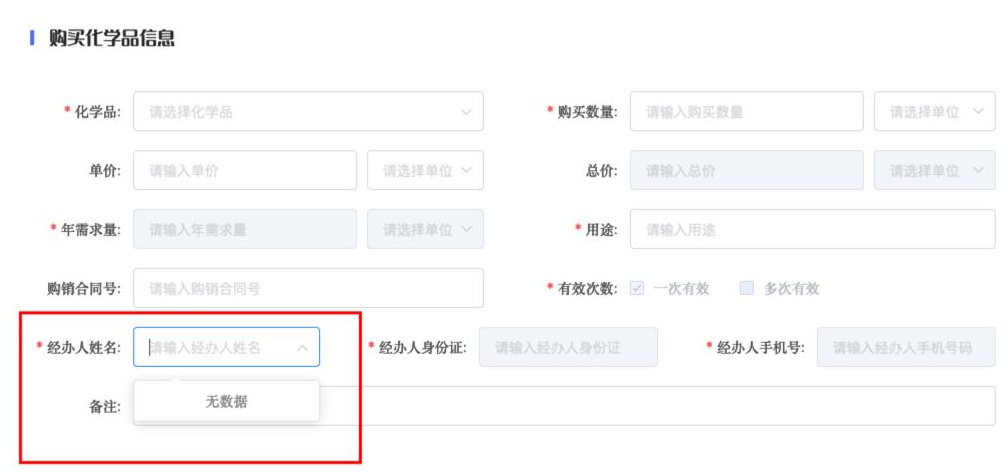Collapse the 经办人姓名 dropdown arrow
Screen dimensions: 1008x476
[x=302, y=348]
